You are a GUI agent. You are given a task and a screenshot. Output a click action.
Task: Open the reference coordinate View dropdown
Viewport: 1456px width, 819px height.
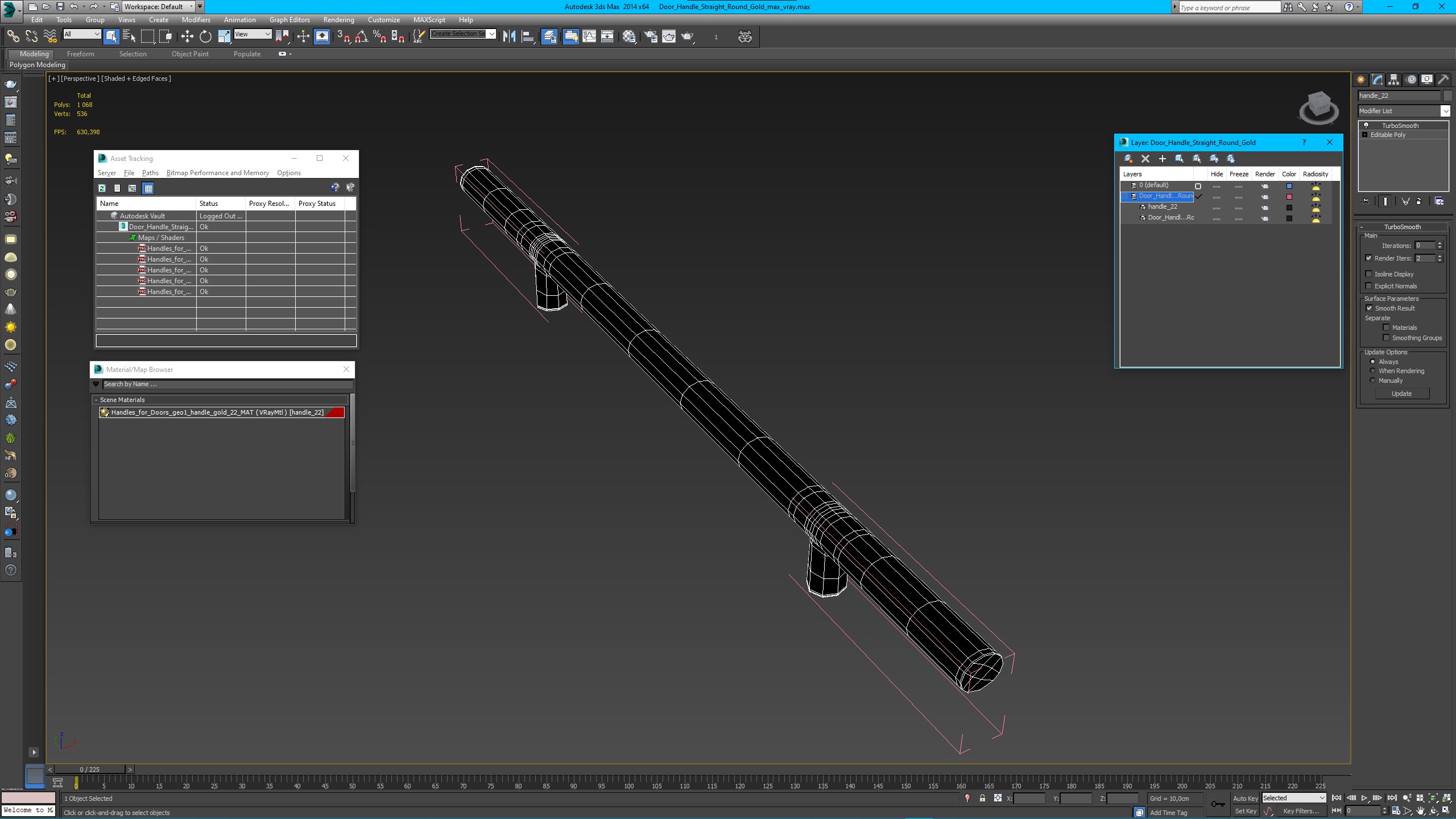tap(253, 34)
